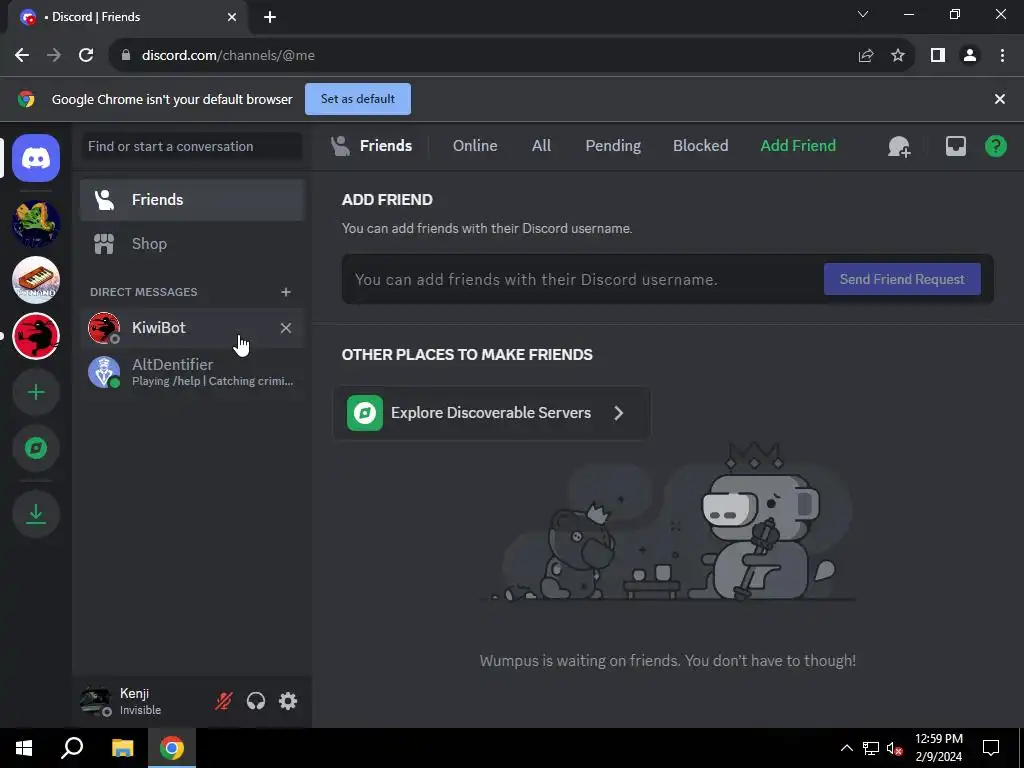Click the Add a Server plus icon
This screenshot has width=1024, height=768.
pyautogui.click(x=36, y=392)
